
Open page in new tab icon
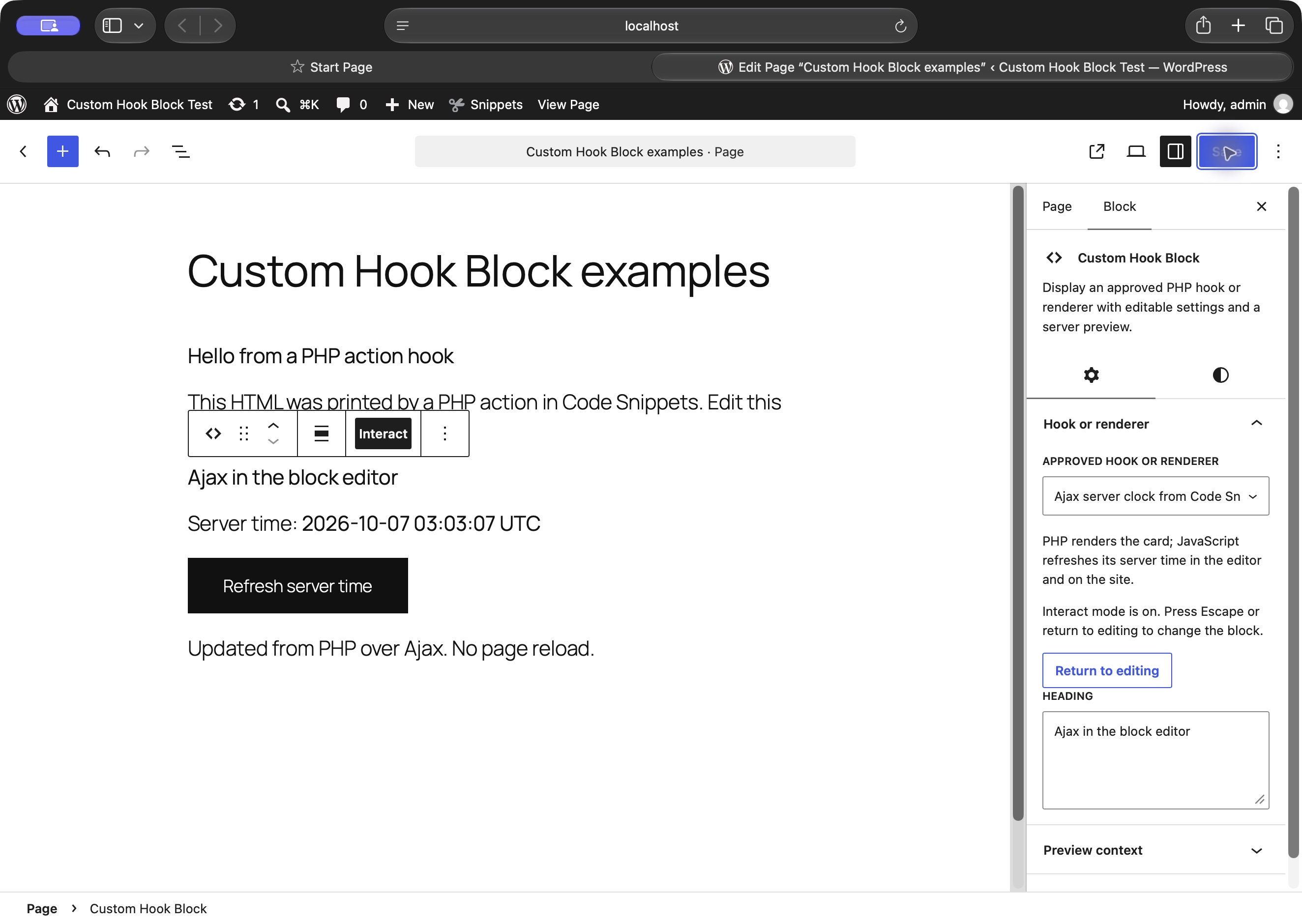[1096, 151]
